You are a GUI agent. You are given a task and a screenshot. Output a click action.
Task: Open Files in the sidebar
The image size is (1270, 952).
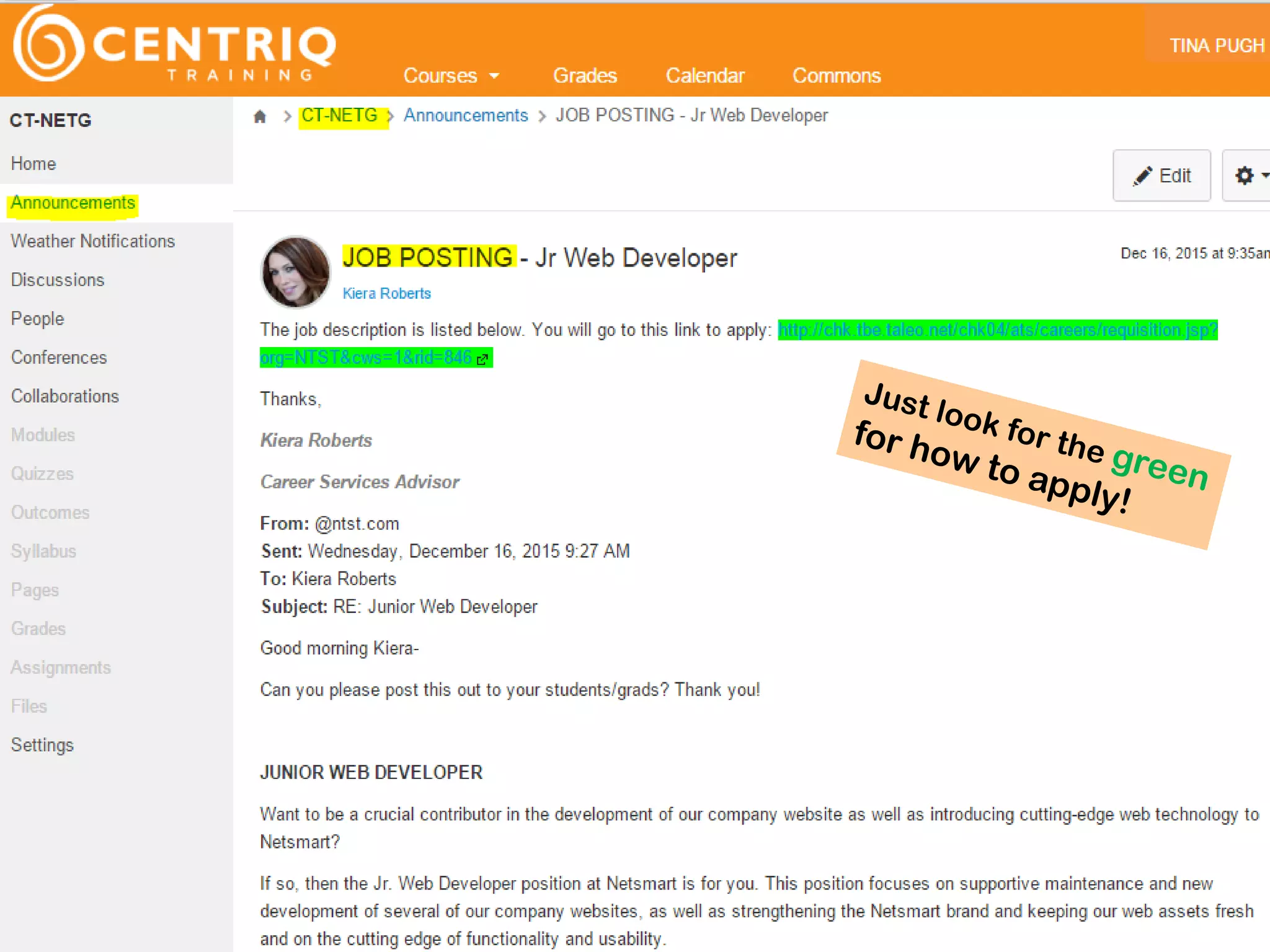pos(29,706)
